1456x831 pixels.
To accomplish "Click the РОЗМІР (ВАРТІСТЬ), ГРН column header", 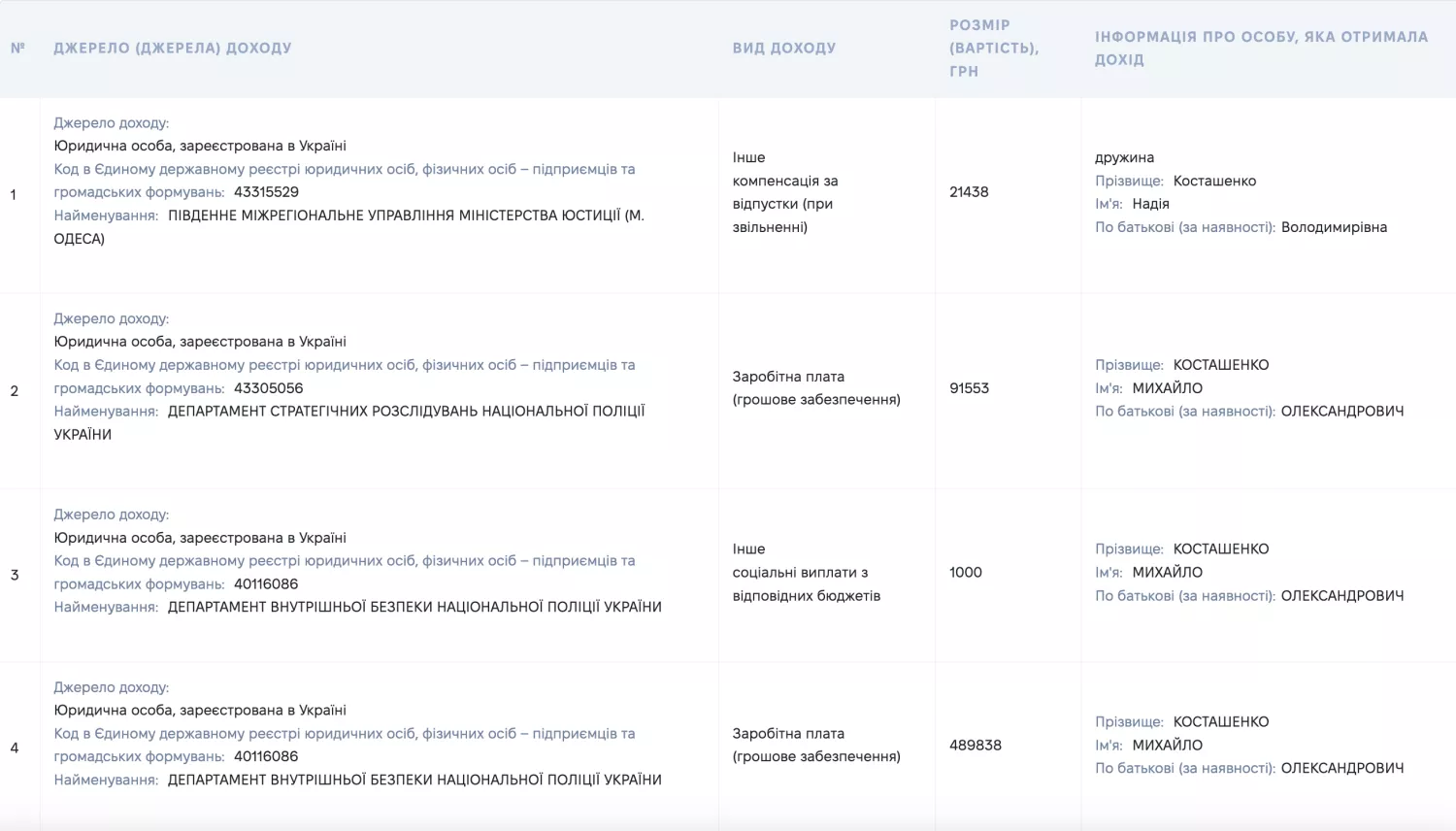I will pyautogui.click(x=994, y=48).
